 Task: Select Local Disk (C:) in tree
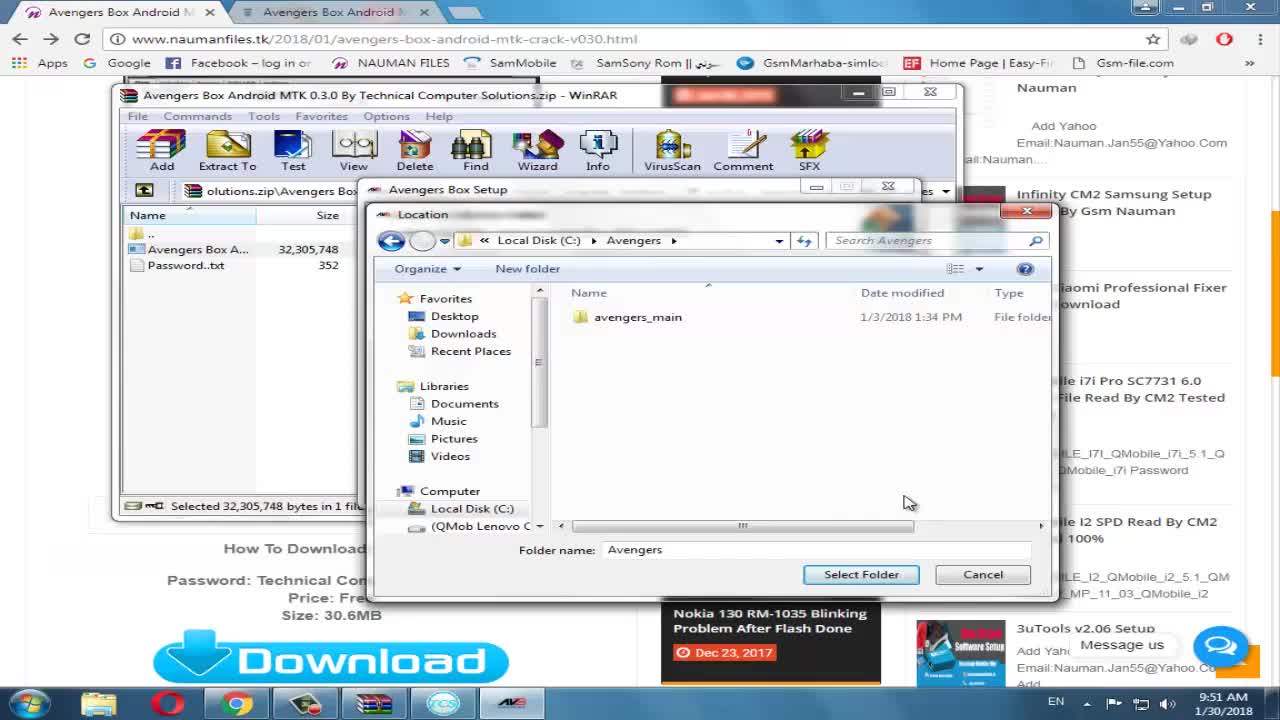[461, 509]
